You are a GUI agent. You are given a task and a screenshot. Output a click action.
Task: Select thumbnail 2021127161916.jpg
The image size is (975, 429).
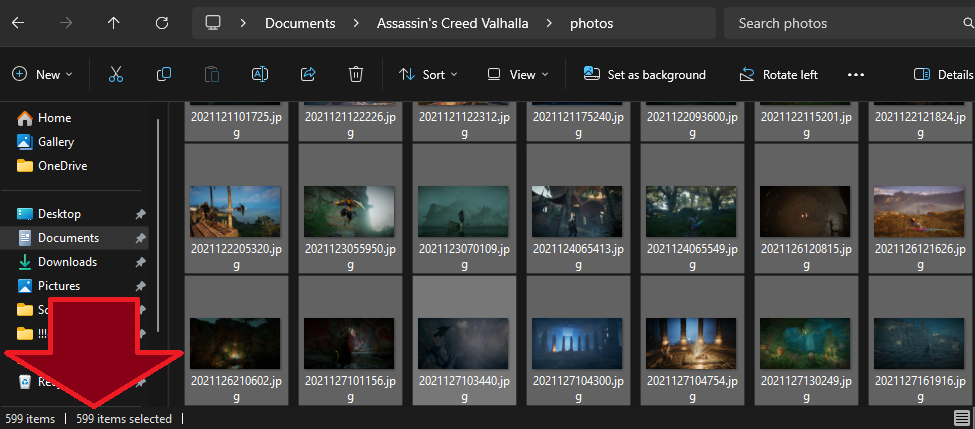(x=919, y=344)
